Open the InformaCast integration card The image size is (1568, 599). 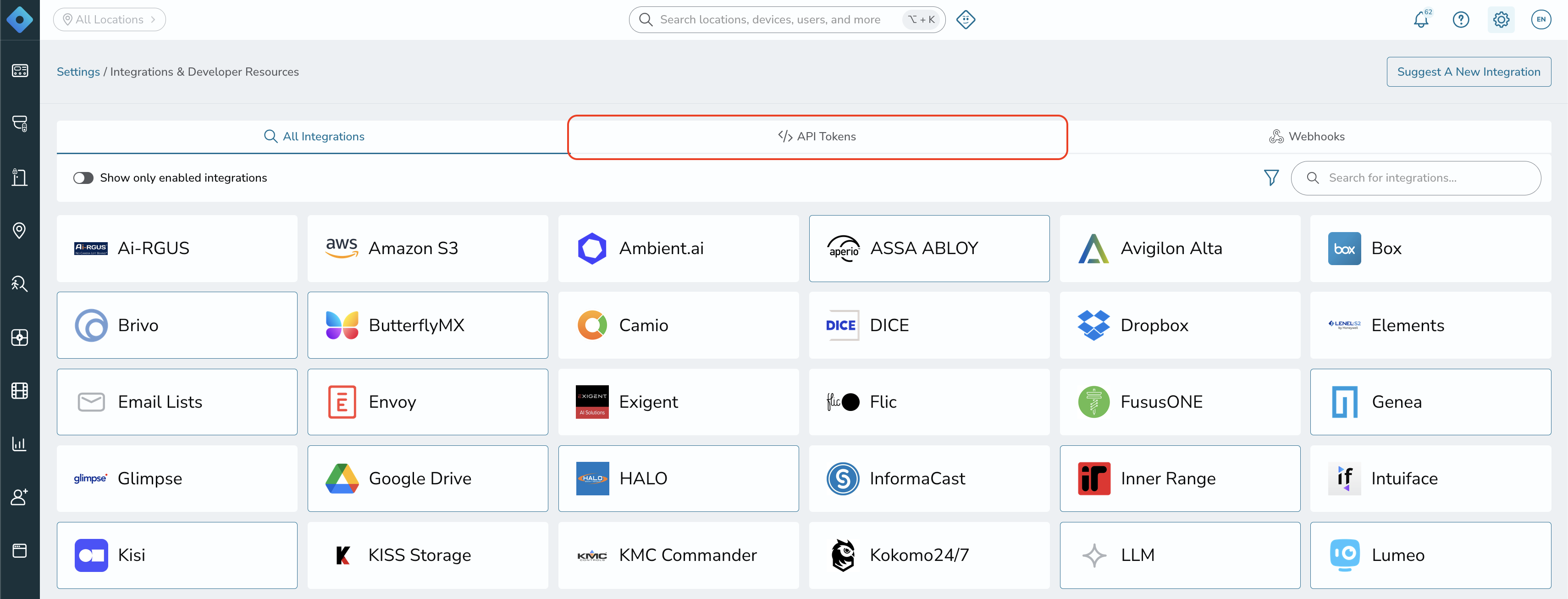click(929, 478)
